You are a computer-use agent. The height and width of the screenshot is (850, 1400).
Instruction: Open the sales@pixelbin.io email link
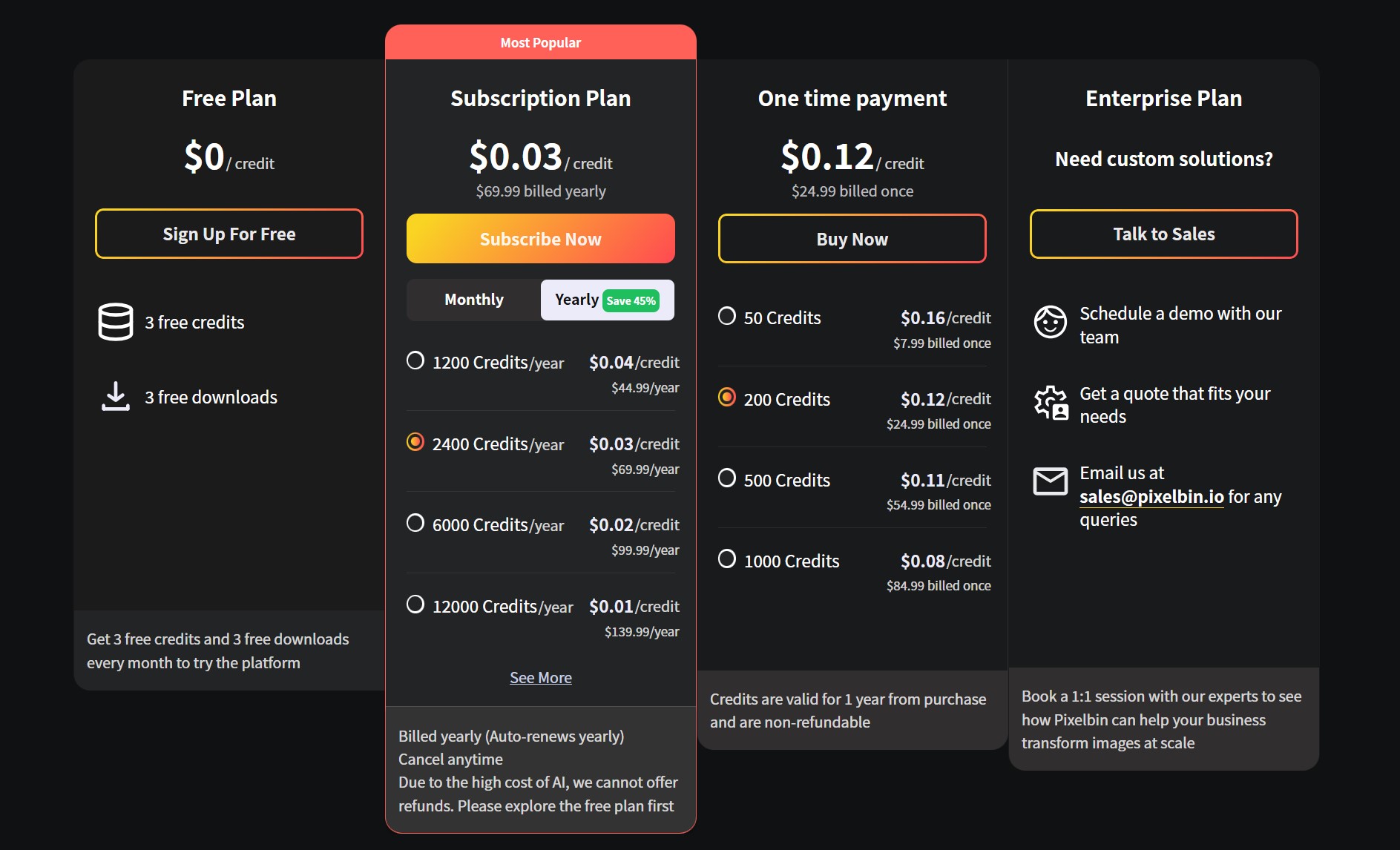click(x=1151, y=497)
